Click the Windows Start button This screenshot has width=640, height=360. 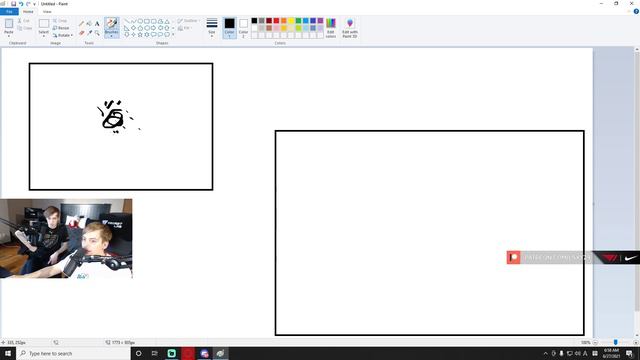pyautogui.click(x=8, y=353)
